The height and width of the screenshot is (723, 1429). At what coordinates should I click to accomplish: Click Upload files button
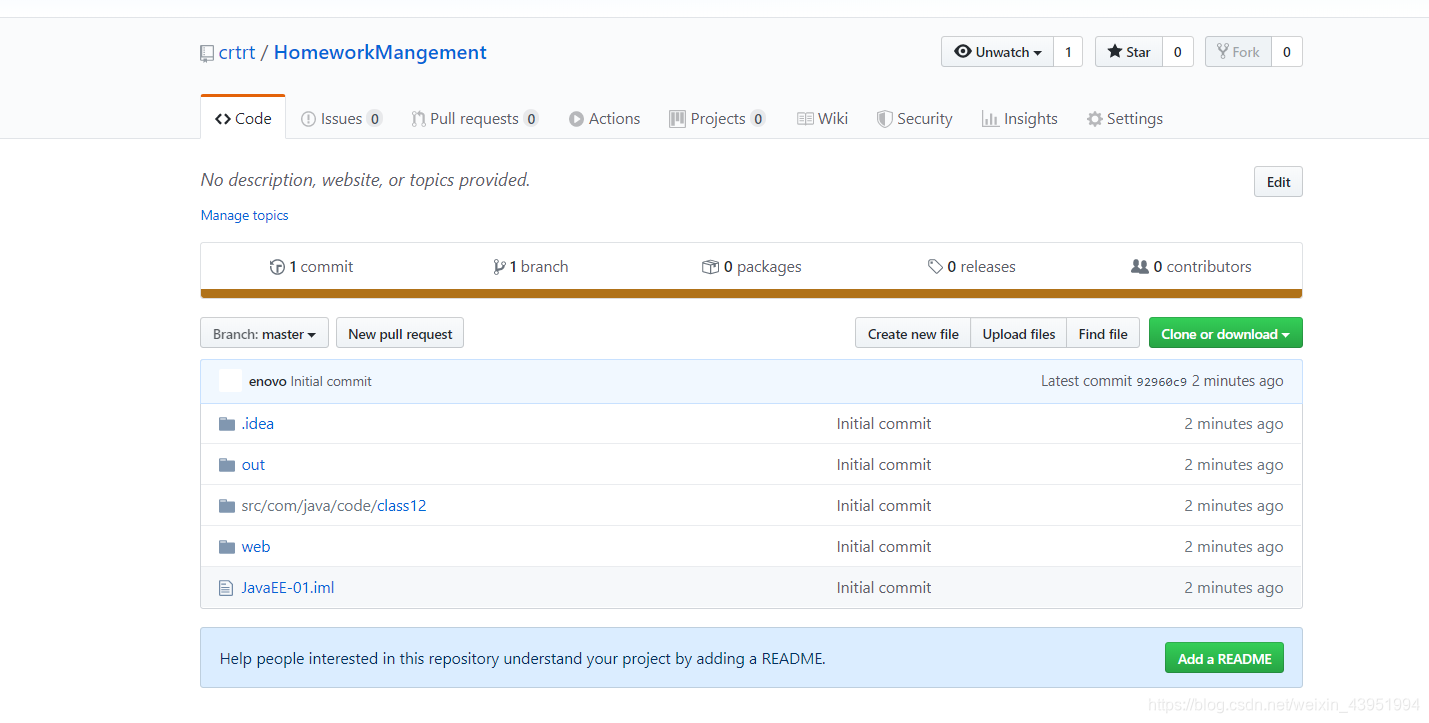[x=1018, y=334]
